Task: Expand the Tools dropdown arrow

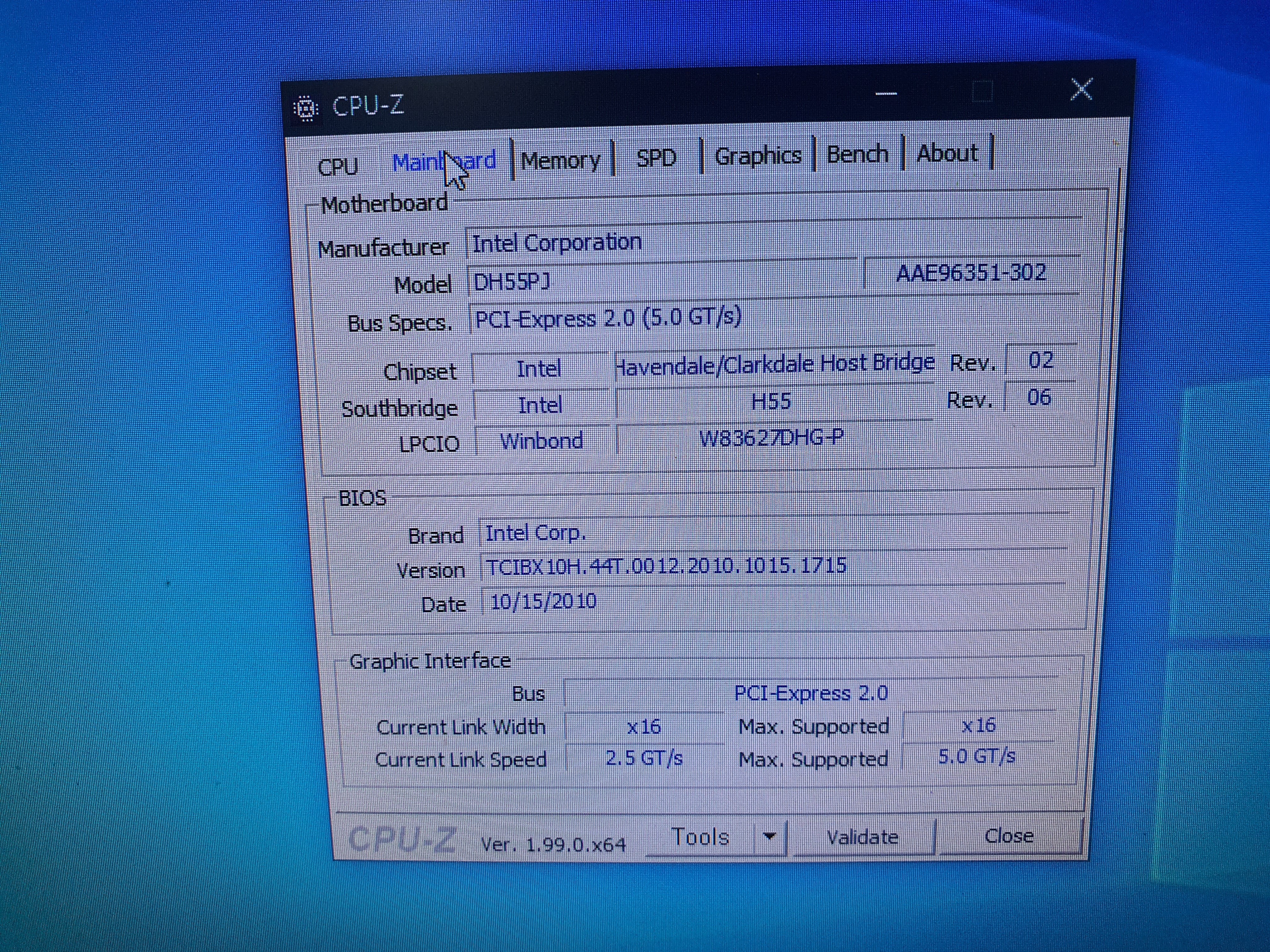Action: 770,836
